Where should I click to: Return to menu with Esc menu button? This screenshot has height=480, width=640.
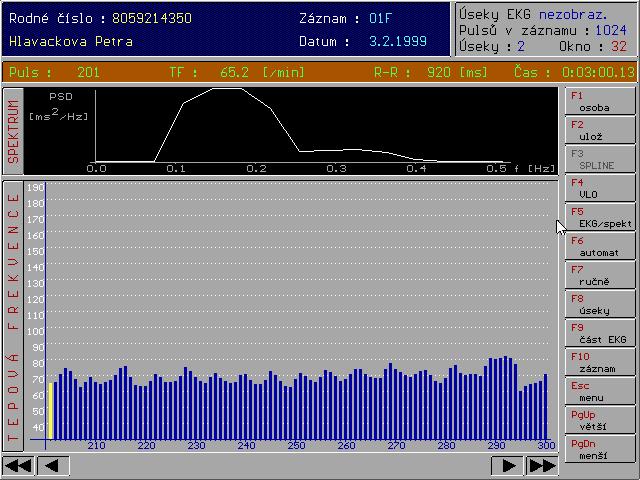[x=600, y=391]
